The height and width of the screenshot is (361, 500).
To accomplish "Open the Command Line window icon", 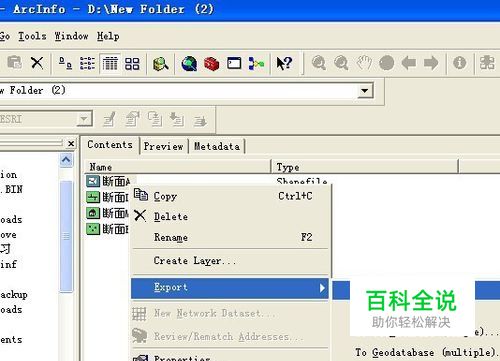I will point(234,63).
